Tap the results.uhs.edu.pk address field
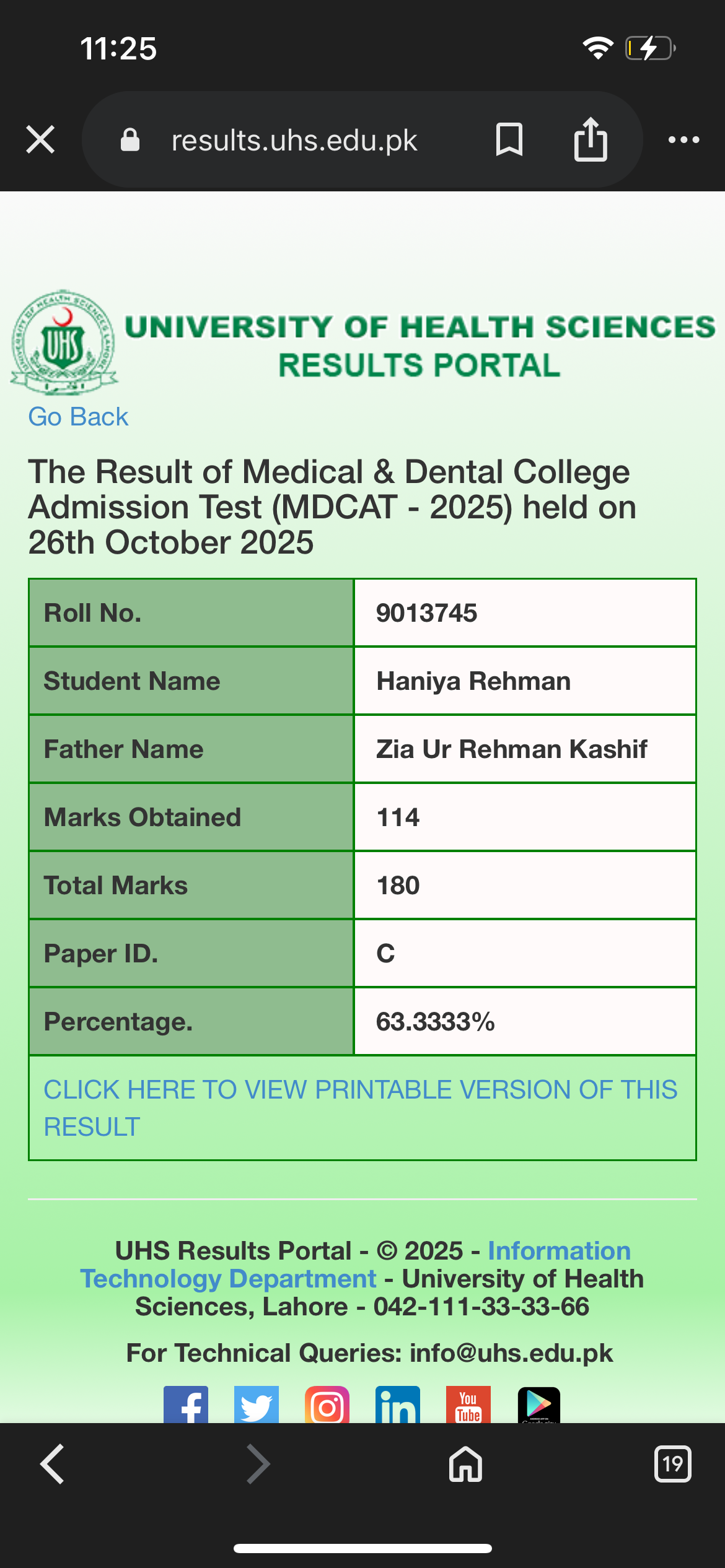The width and height of the screenshot is (725, 1568). 294,141
